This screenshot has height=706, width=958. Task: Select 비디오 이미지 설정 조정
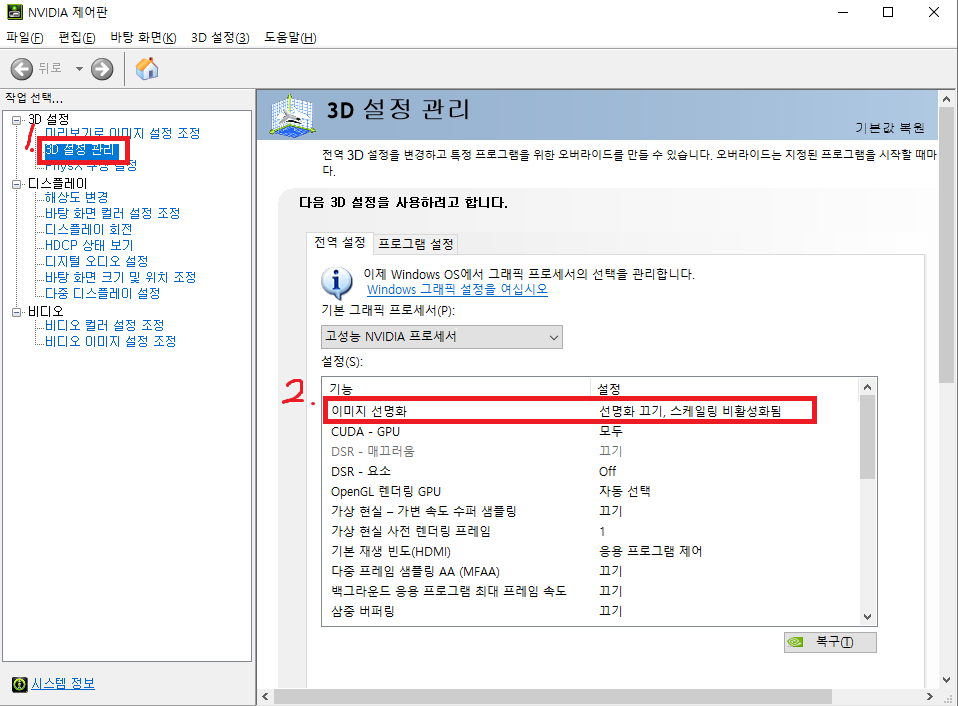111,341
